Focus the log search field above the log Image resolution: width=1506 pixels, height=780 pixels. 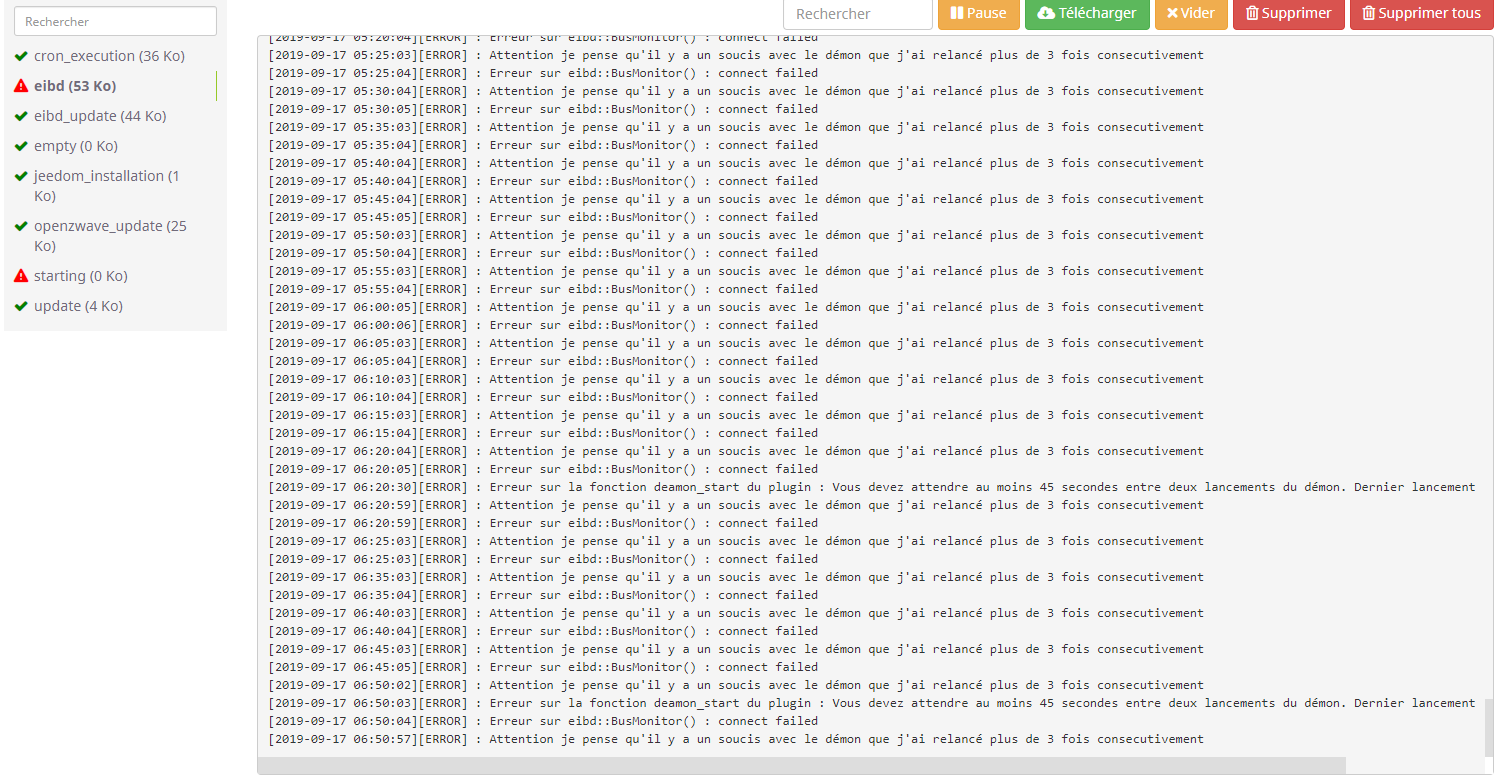858,13
